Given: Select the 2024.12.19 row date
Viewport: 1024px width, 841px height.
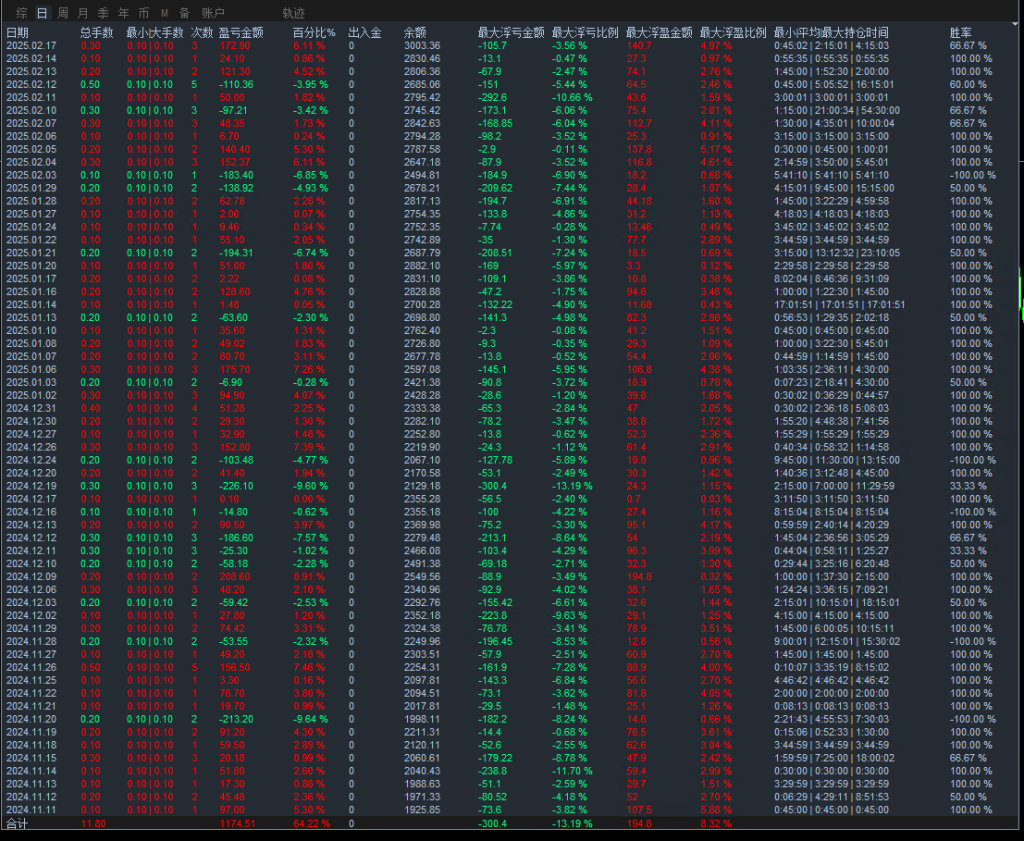Looking at the screenshot, I should coord(31,485).
